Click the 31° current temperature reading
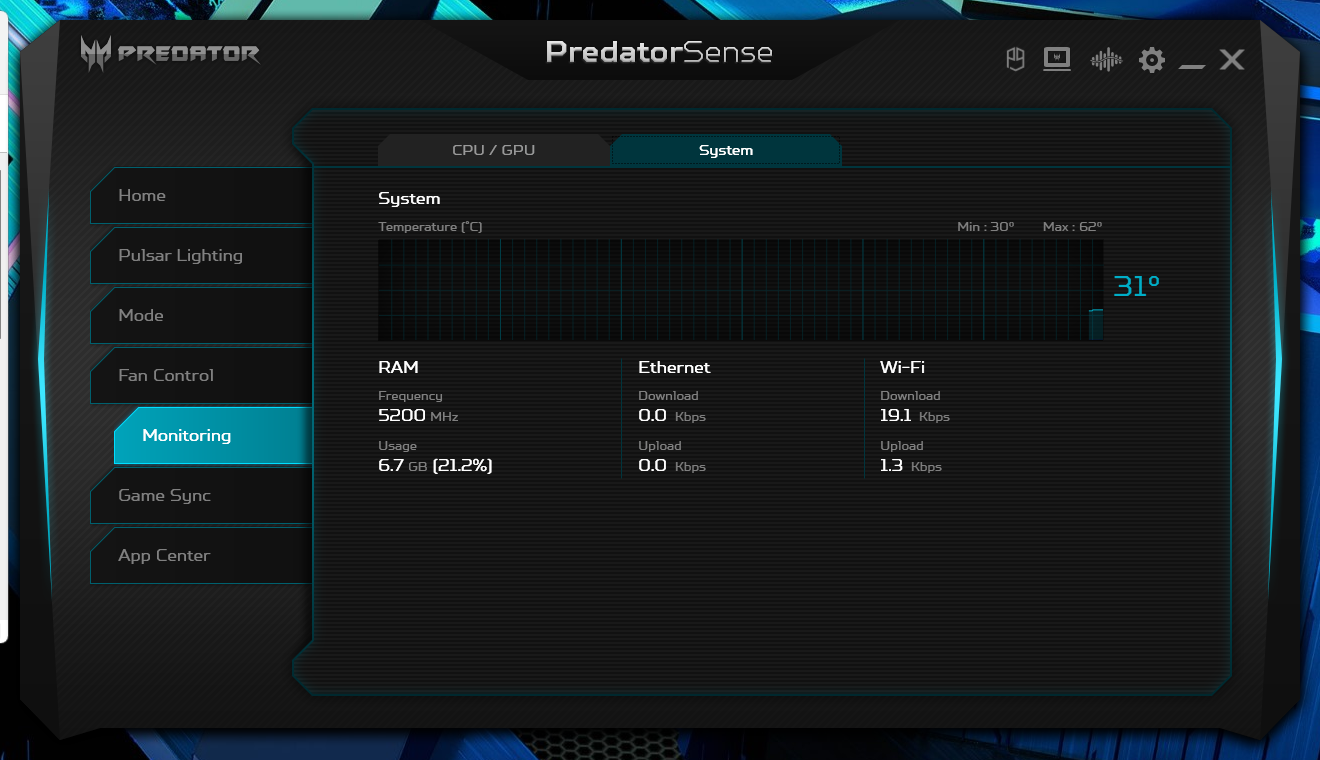The width and height of the screenshot is (1320, 760). (1137, 287)
